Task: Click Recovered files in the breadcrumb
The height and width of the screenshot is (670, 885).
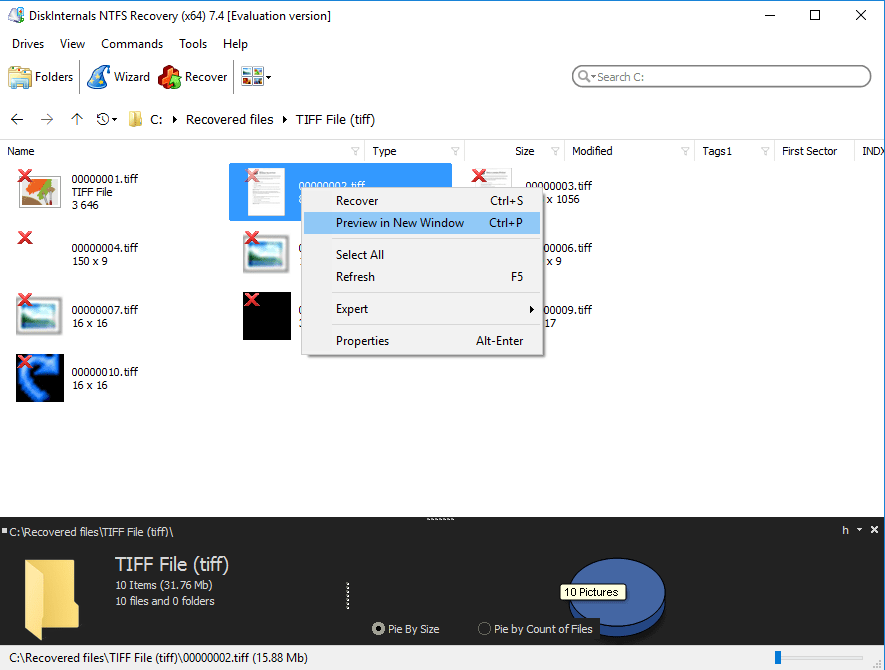Action: coord(229,119)
